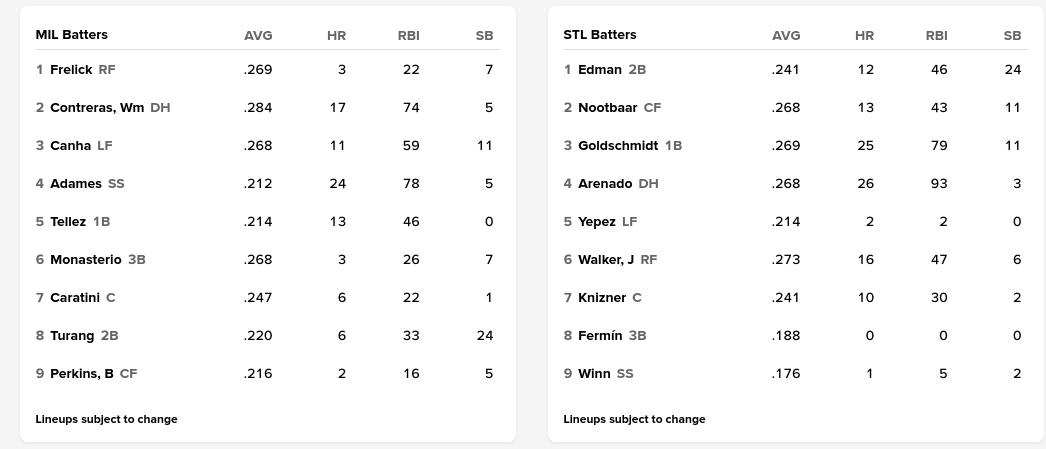
Task: Select Goldschmidt in STL batters
Action: click(618, 146)
